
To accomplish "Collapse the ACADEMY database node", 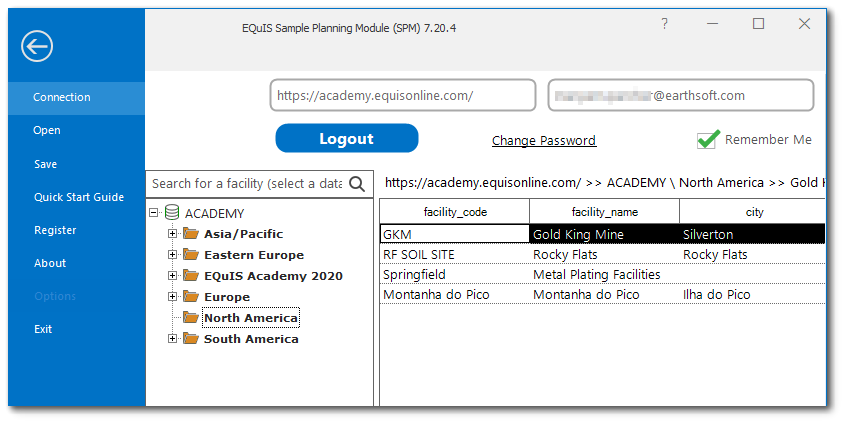I will pos(154,213).
